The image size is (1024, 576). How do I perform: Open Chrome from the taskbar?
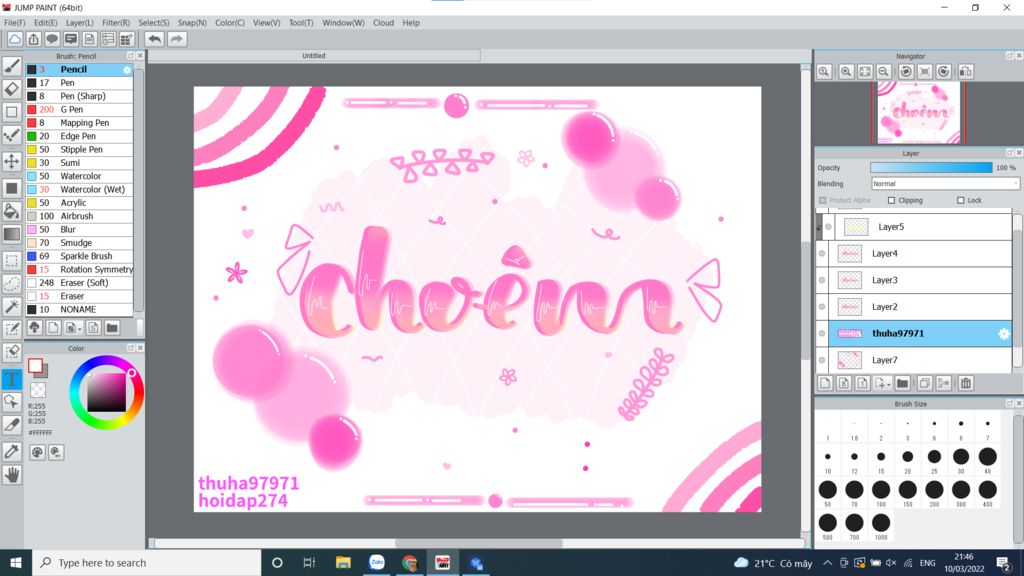point(409,563)
